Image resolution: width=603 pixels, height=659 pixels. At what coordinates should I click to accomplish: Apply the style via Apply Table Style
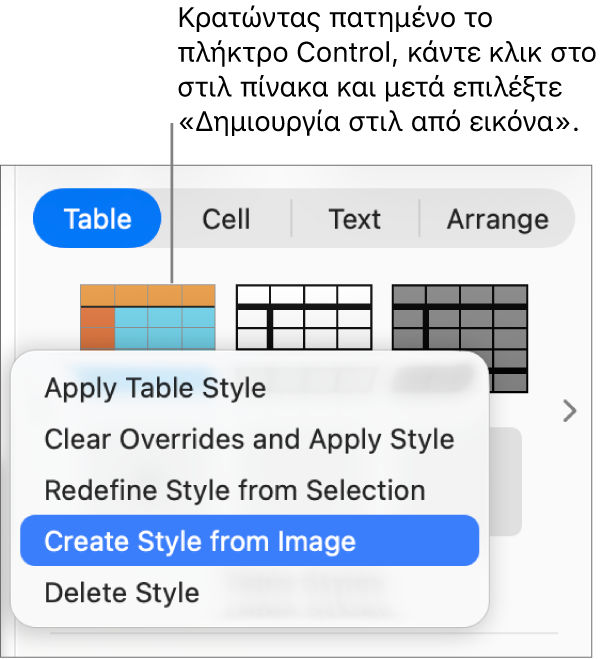[x=155, y=388]
